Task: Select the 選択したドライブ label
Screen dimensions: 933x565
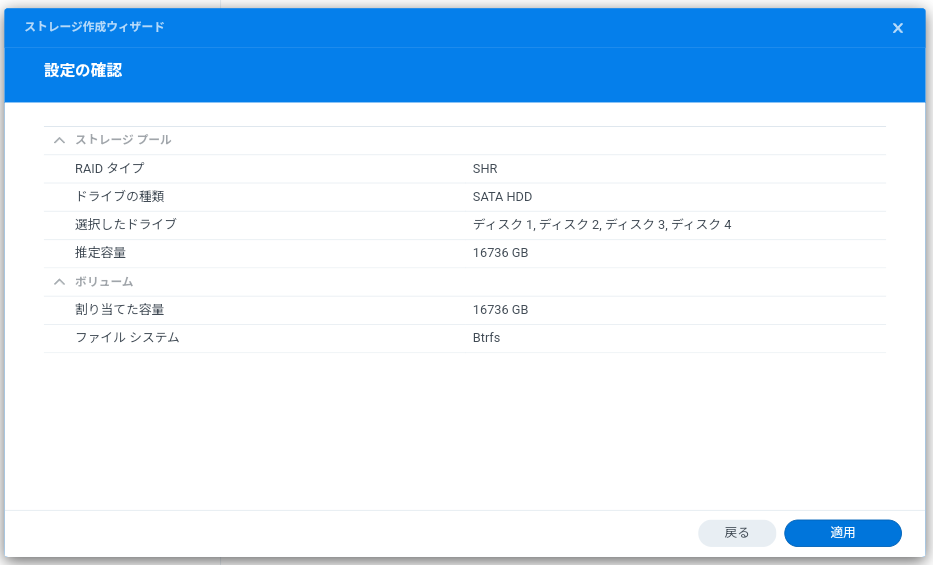Action: point(125,225)
